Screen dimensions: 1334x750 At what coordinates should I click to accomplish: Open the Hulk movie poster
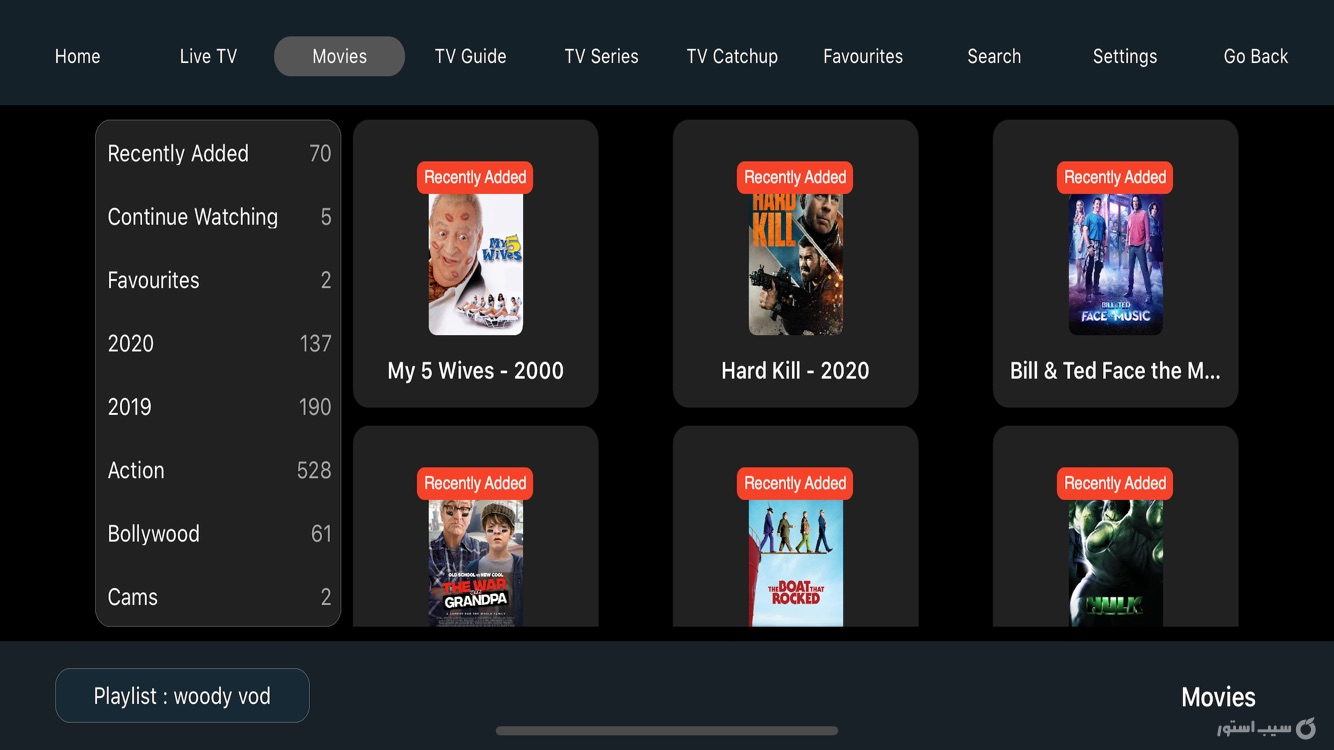click(x=1116, y=563)
